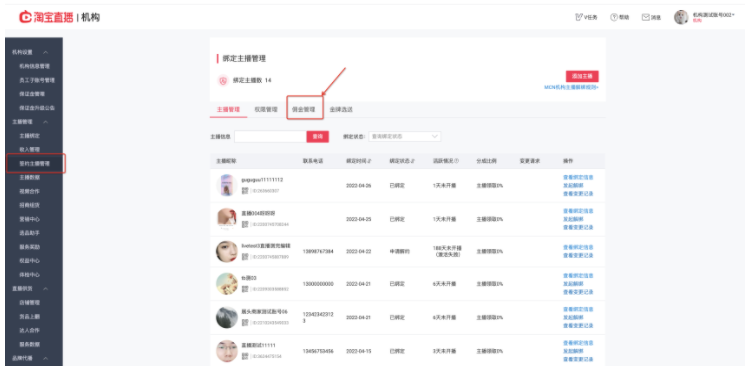Open 权益中心 in the sidebar
Viewport: 749px width, 366px height.
click(x=29, y=261)
